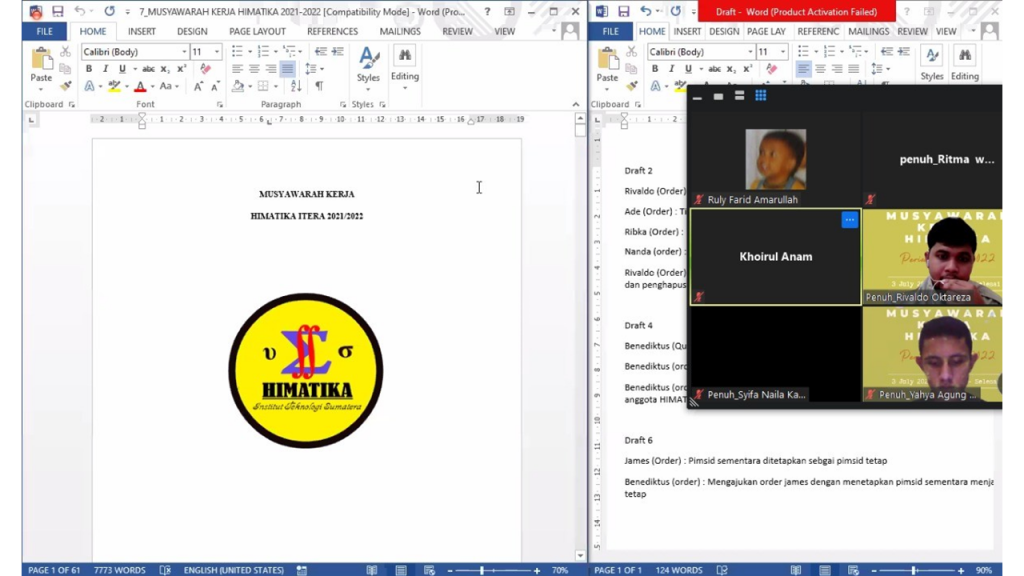Click Paste in the left Word window
This screenshot has width=1024, height=576.
point(41,66)
